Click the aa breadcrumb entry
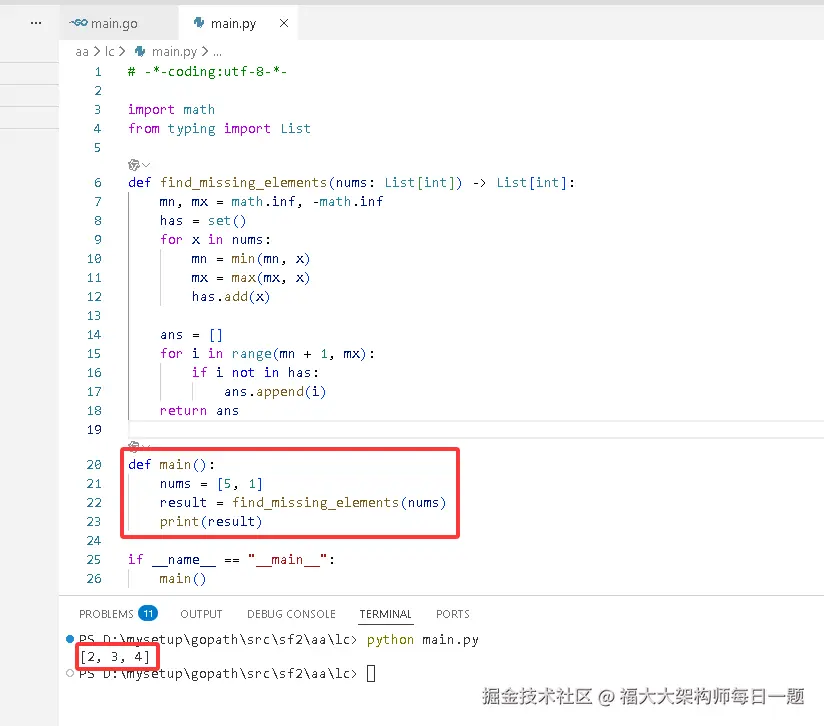Viewport: 824px width, 726px height. click(x=82, y=50)
